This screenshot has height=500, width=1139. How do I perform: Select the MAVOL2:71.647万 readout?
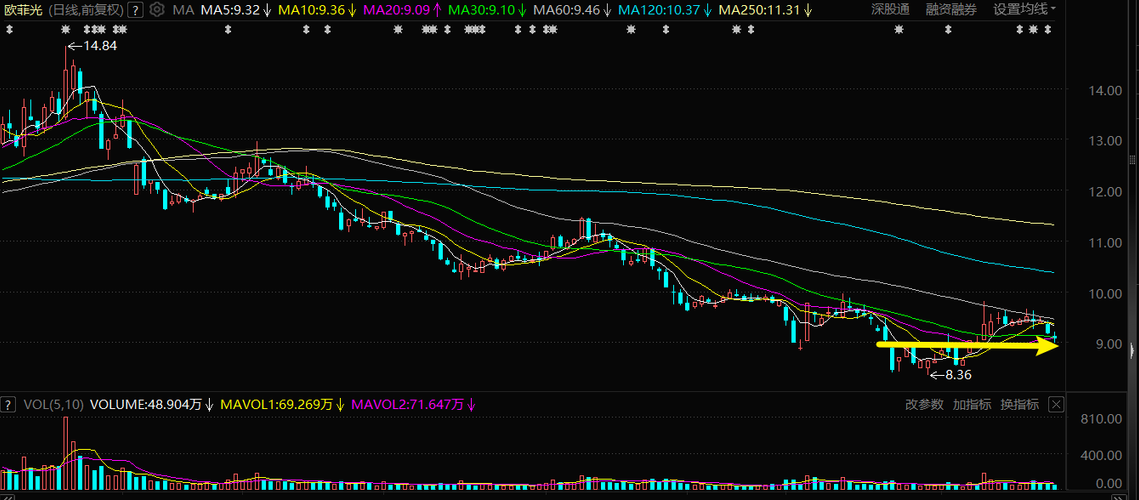[414, 405]
